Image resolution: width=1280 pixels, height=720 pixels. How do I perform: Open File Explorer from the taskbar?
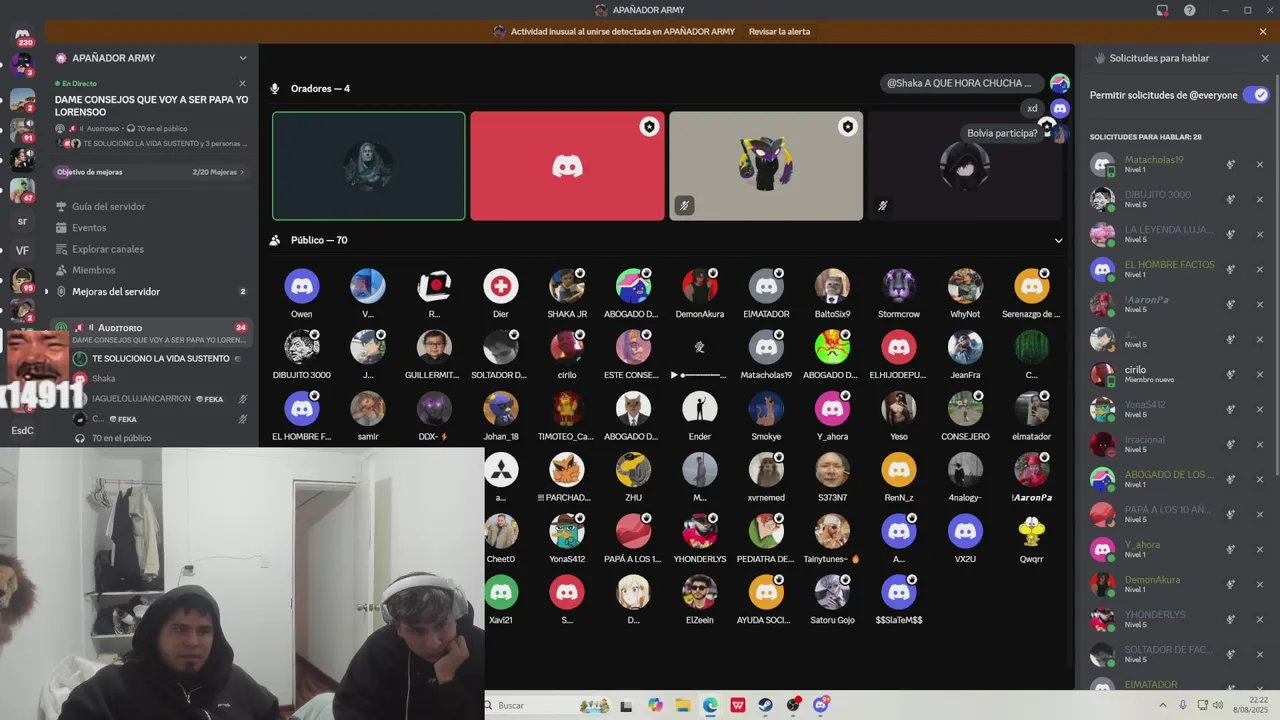[x=682, y=705]
